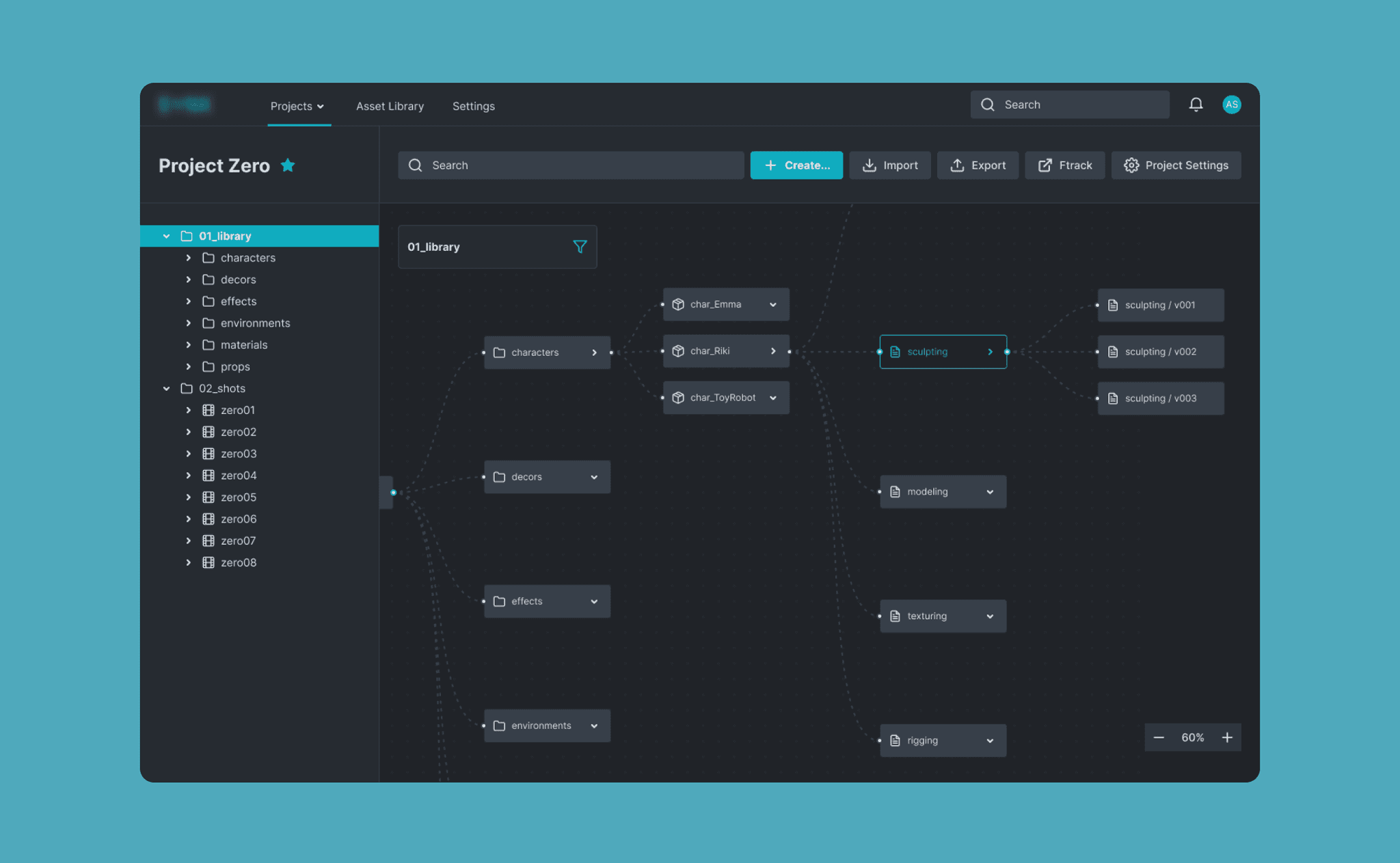This screenshot has width=1400, height=863.
Task: Click the Create... button
Action: pos(796,165)
